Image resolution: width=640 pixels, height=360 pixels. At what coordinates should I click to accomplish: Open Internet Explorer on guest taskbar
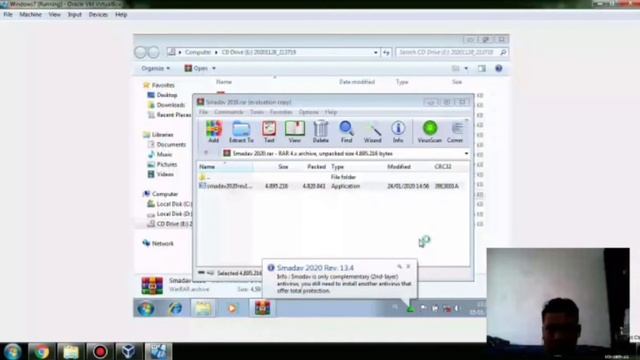(176, 308)
